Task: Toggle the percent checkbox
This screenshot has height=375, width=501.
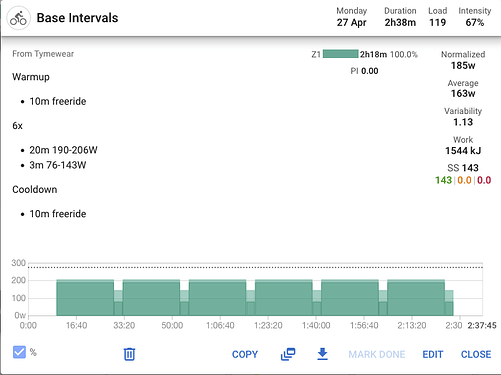Action: [x=19, y=352]
